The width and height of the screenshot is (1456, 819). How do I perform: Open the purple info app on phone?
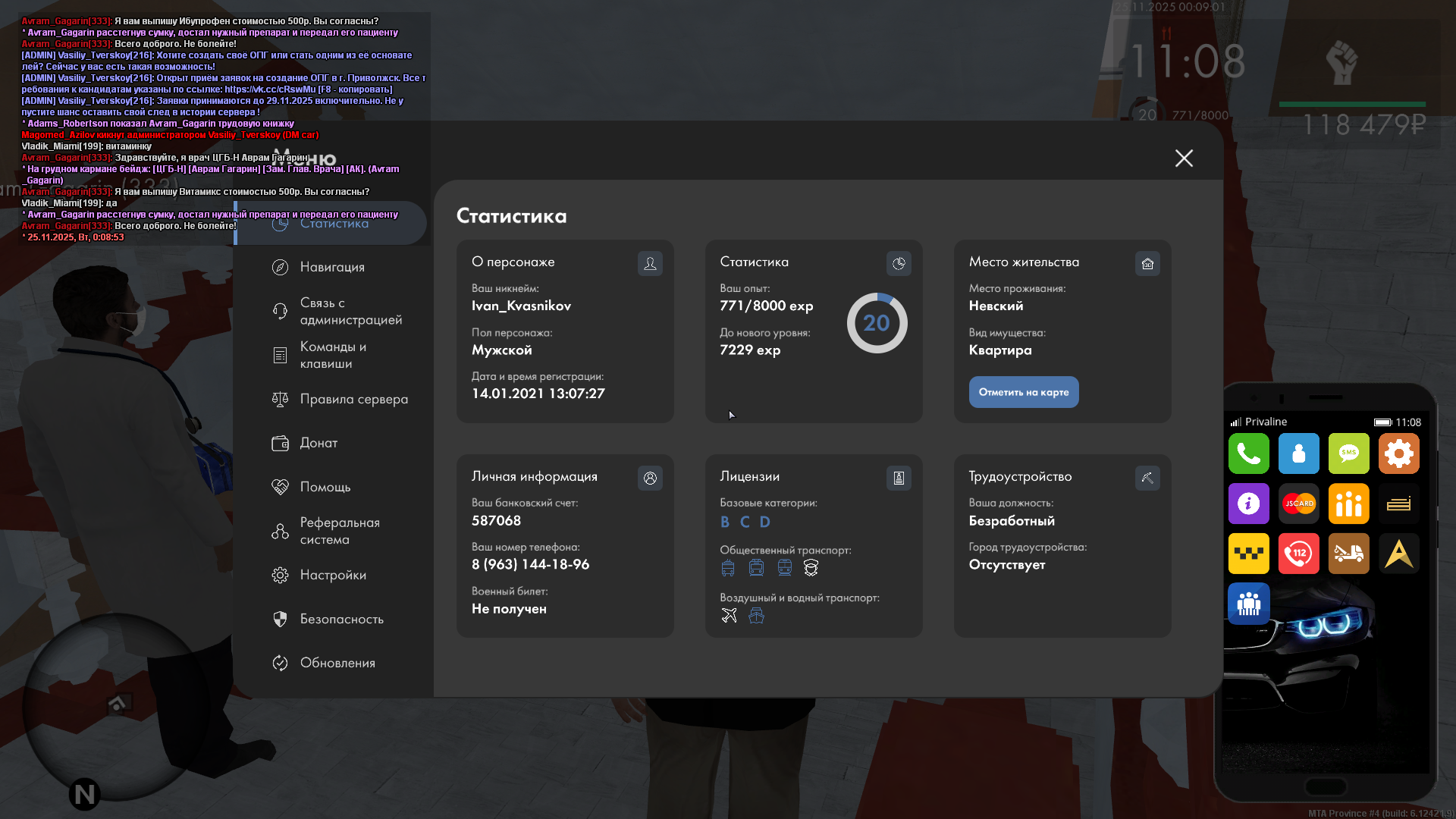coord(1248,504)
